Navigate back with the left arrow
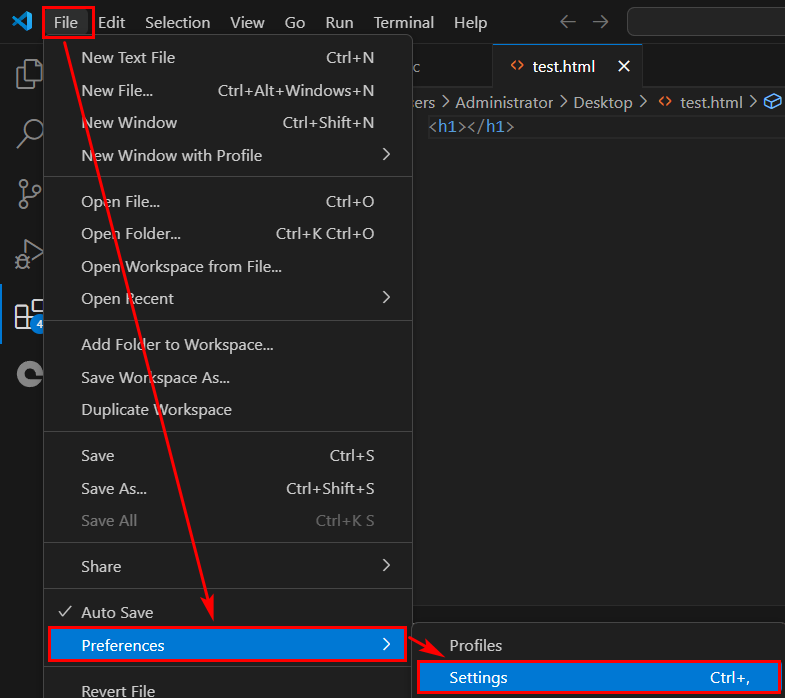The height and width of the screenshot is (698, 785). pos(567,21)
